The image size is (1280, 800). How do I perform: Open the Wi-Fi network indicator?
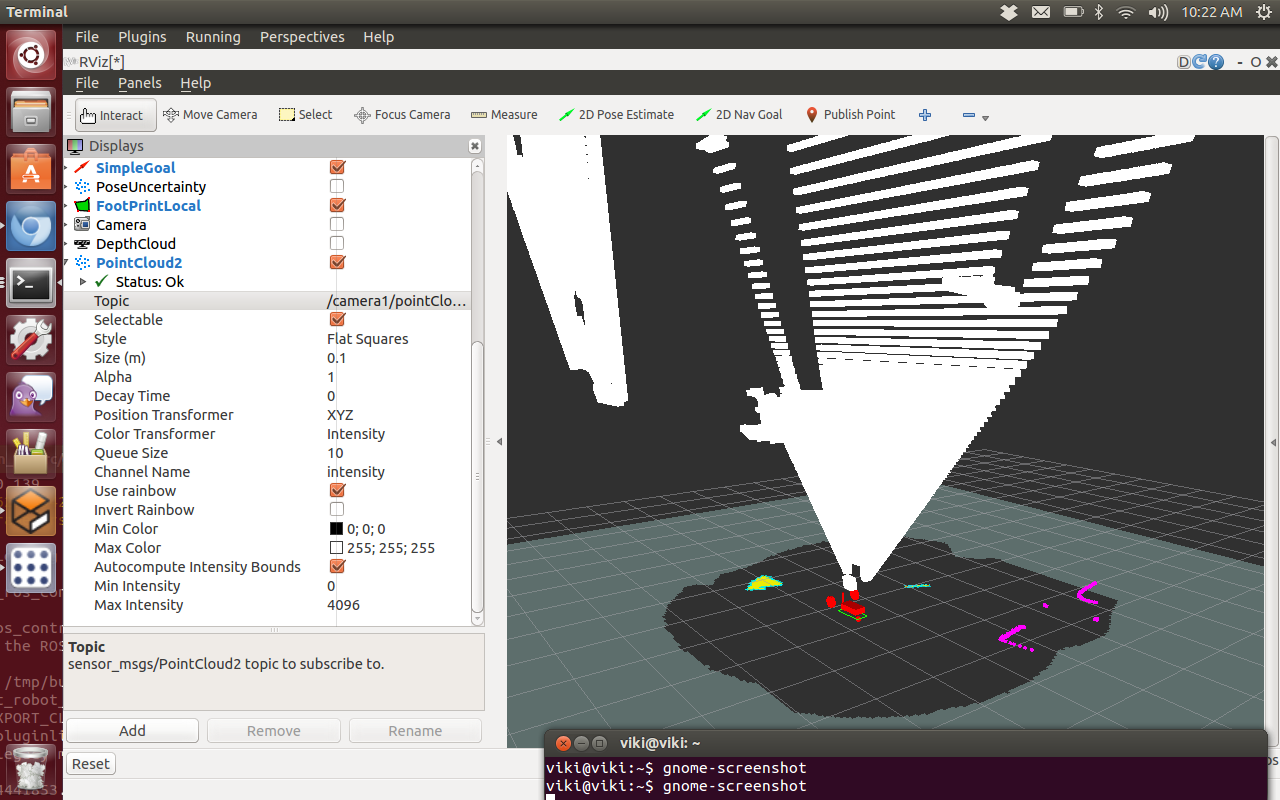1127,12
